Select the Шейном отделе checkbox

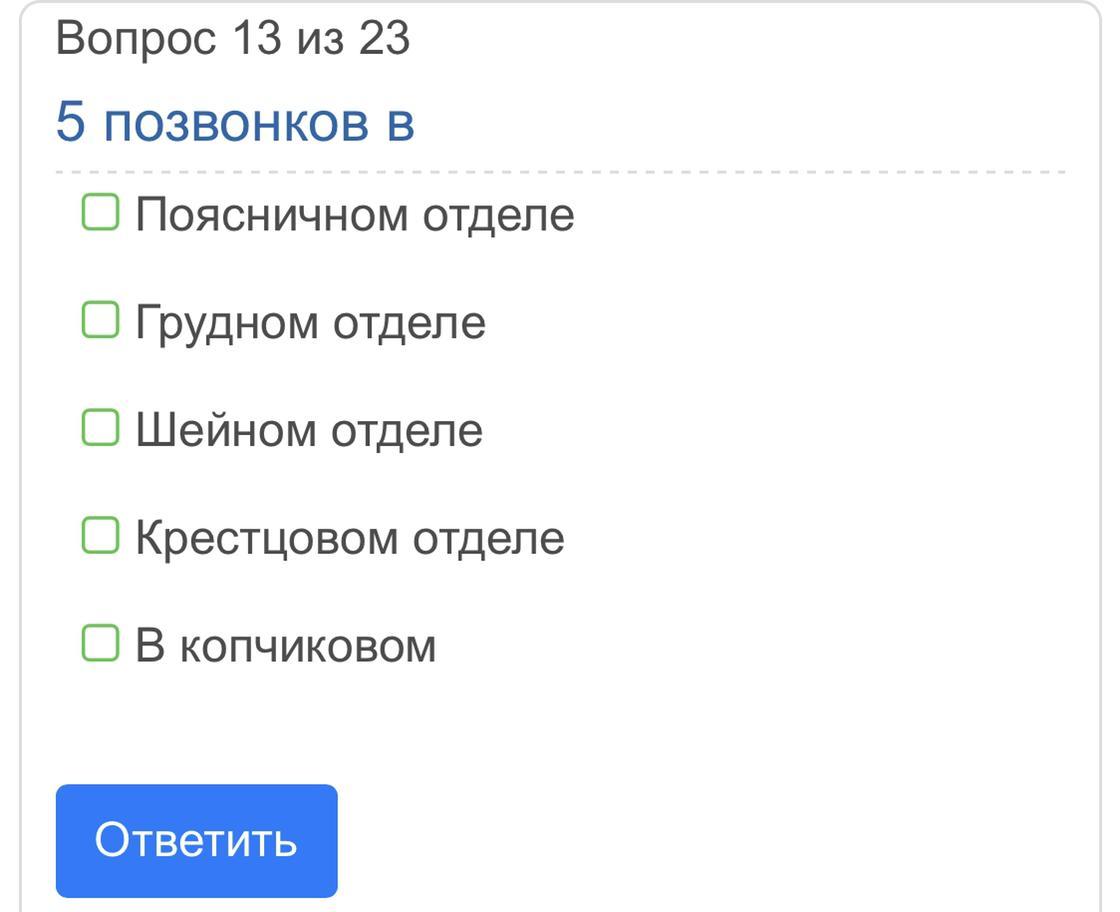point(100,428)
